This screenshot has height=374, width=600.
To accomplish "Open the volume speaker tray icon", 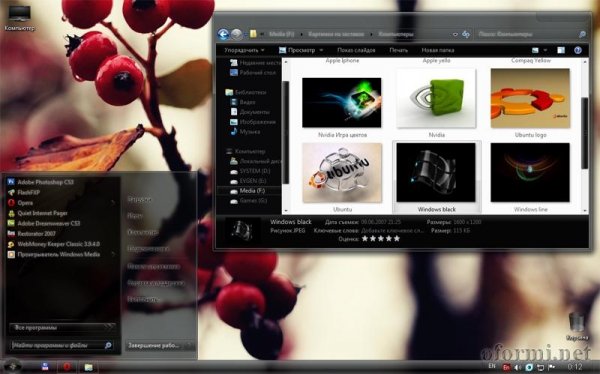I will [518, 367].
